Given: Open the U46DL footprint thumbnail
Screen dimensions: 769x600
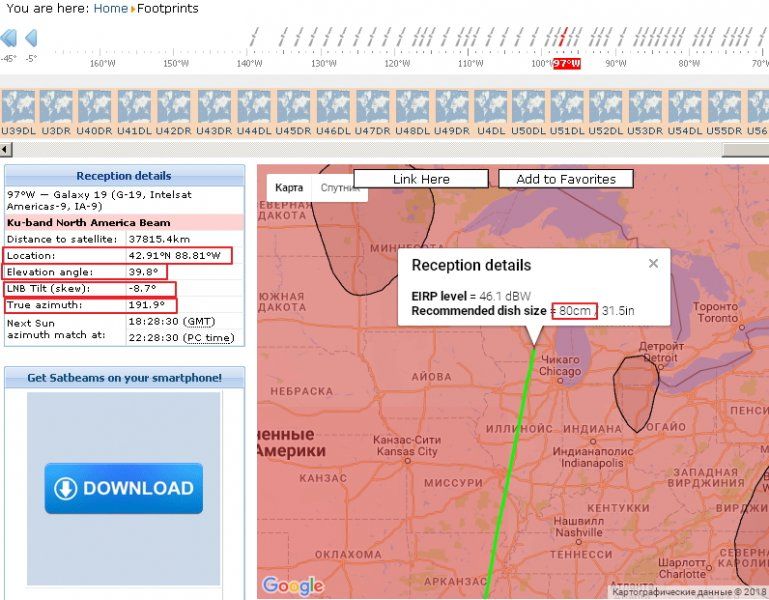Looking at the screenshot, I should [333, 107].
